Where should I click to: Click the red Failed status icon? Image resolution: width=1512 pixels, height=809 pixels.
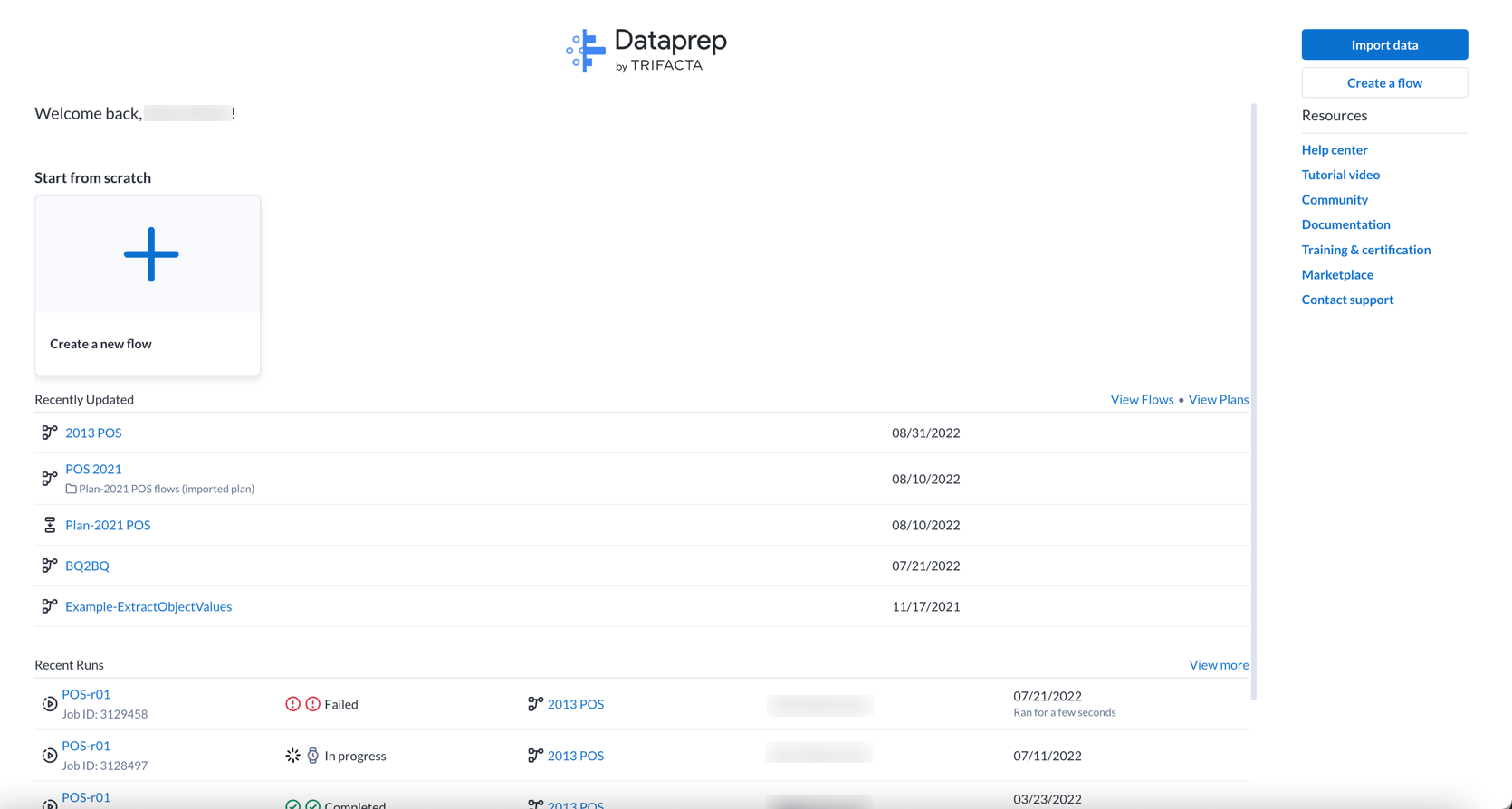point(292,704)
